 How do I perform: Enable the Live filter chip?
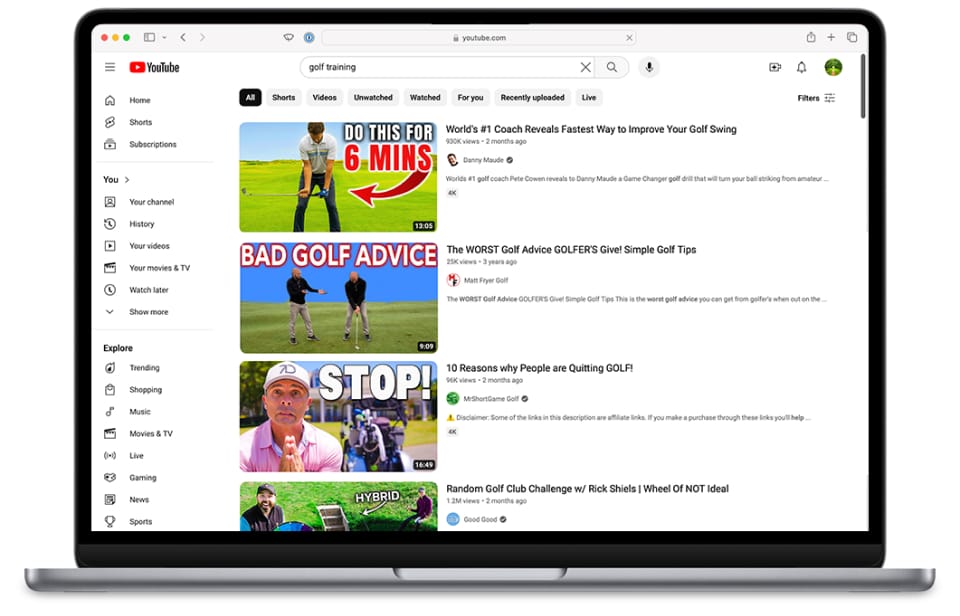coord(589,98)
